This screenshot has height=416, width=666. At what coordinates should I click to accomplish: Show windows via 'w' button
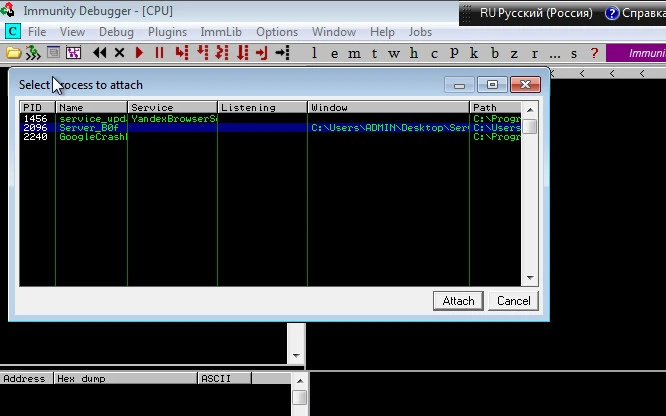[x=394, y=54]
